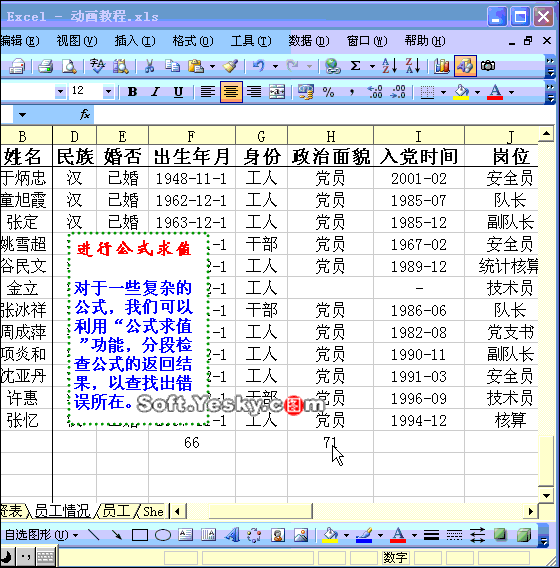Click the percent style button

[328, 92]
